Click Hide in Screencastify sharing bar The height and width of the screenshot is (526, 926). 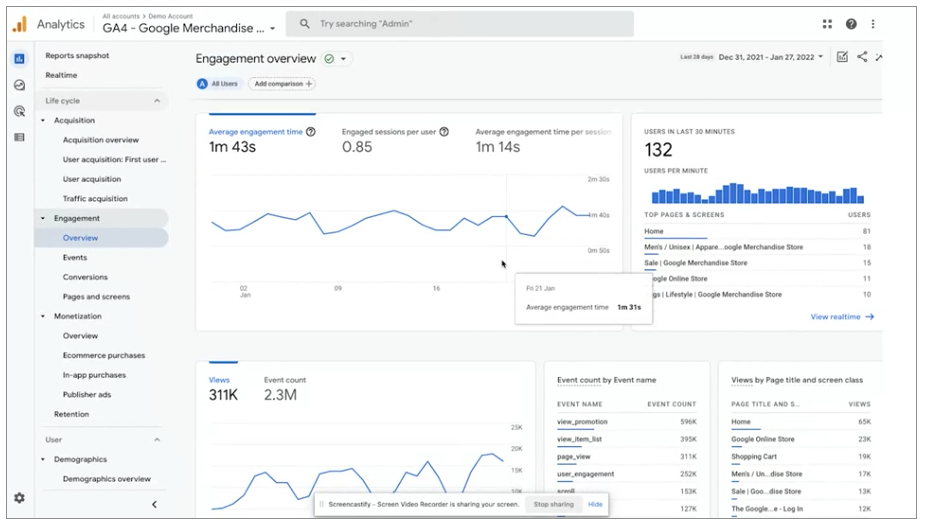[595, 505]
